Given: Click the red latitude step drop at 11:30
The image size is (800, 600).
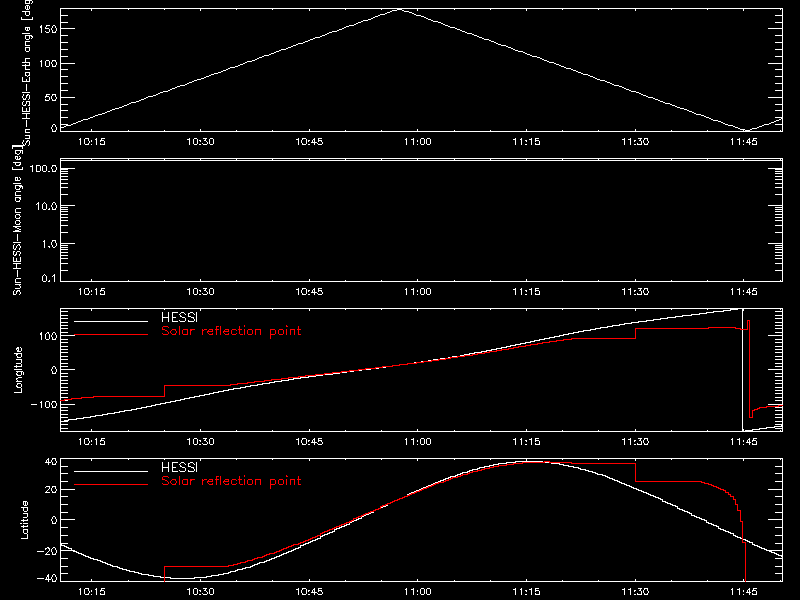Looking at the screenshot, I should [x=636, y=472].
